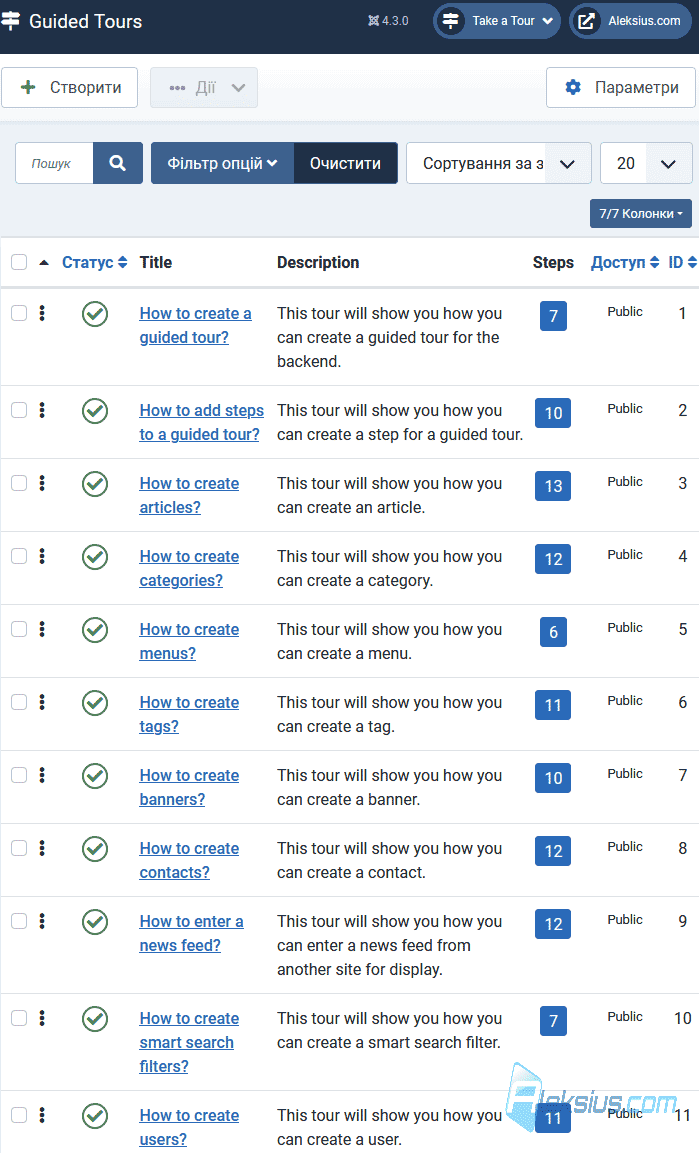Open the list limit 20 dropdown
This screenshot has height=1153, width=699.
pos(646,163)
